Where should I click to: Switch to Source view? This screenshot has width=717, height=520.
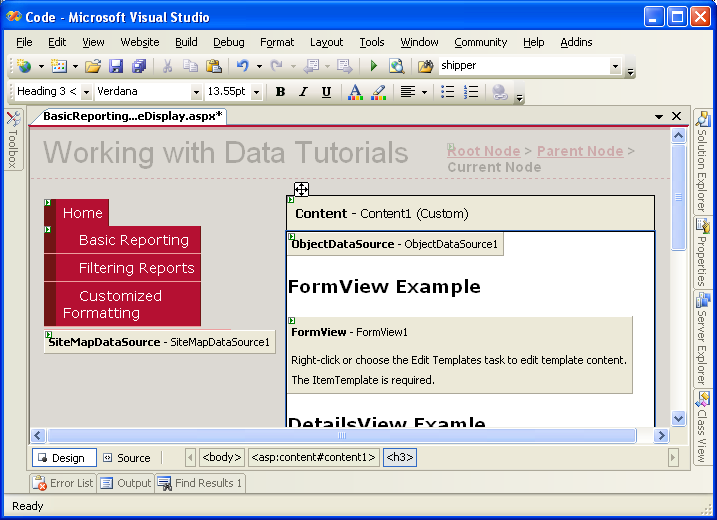(126, 458)
